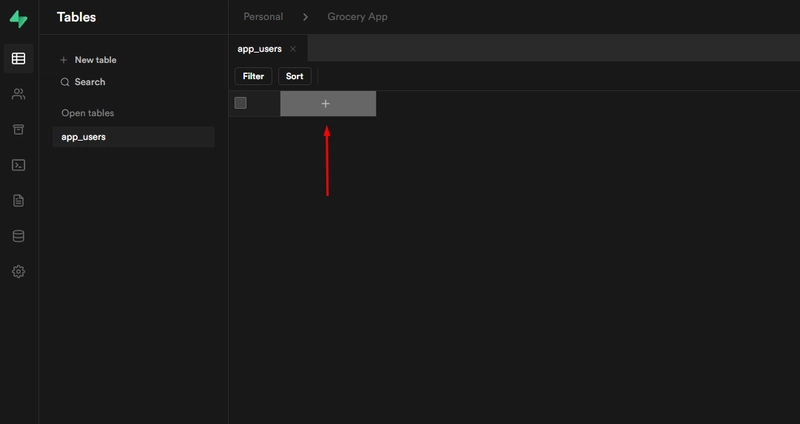Viewport: 800px width, 424px height.
Task: Close the app_users tab
Action: (x=293, y=49)
